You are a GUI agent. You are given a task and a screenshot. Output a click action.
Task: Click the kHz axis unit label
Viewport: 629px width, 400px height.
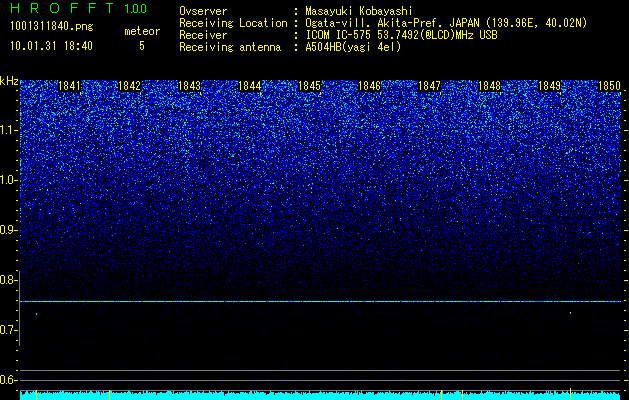9,81
